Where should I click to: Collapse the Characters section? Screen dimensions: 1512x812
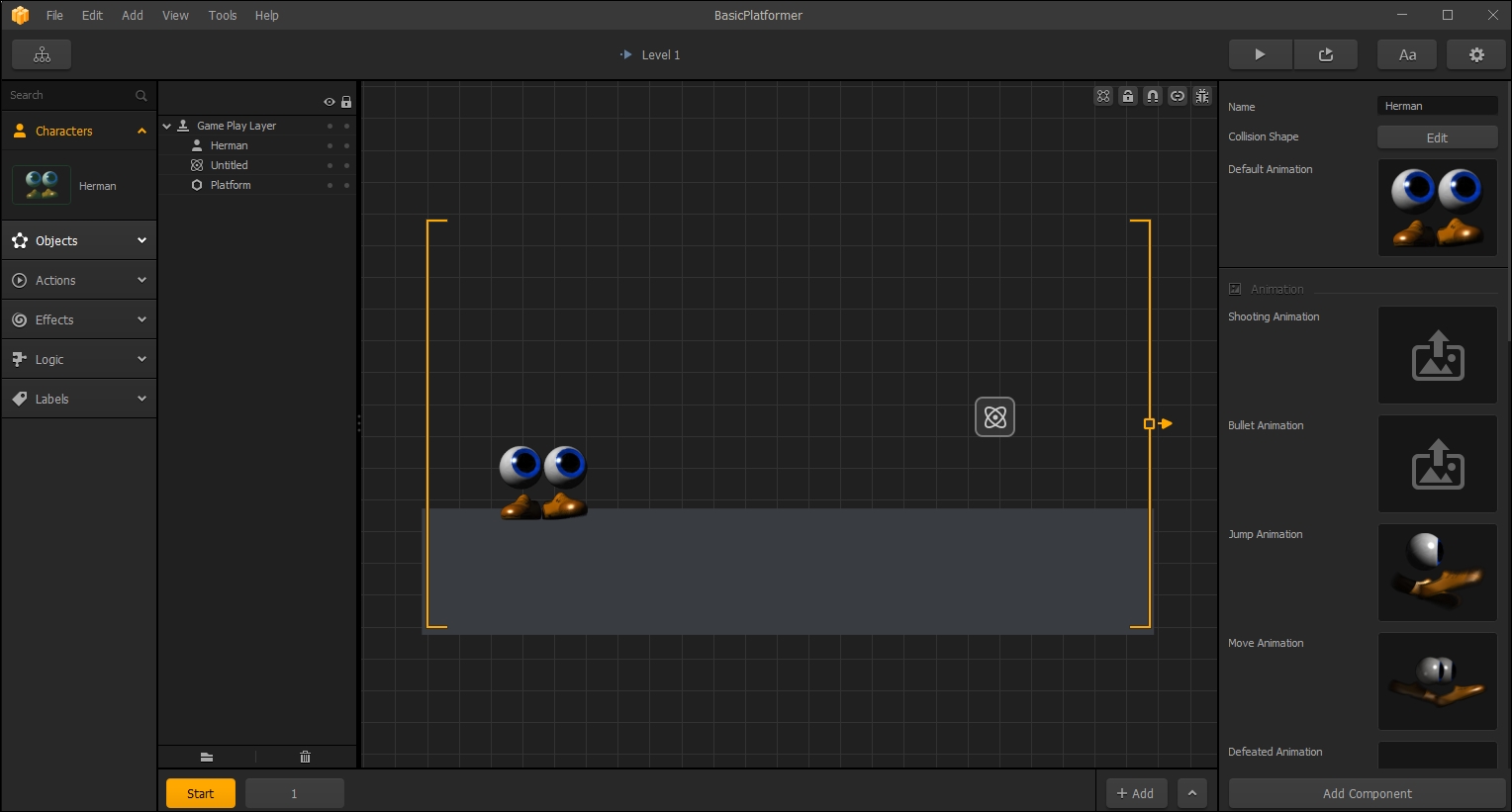[142, 131]
